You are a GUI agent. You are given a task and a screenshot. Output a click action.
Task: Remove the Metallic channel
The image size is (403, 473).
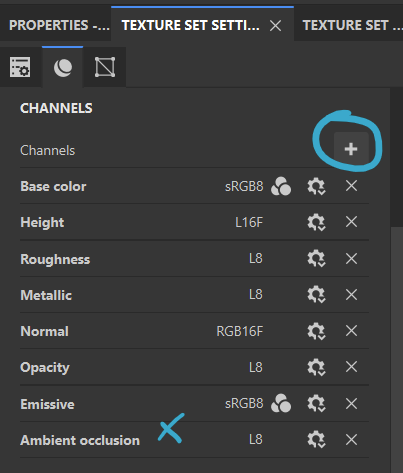click(351, 294)
